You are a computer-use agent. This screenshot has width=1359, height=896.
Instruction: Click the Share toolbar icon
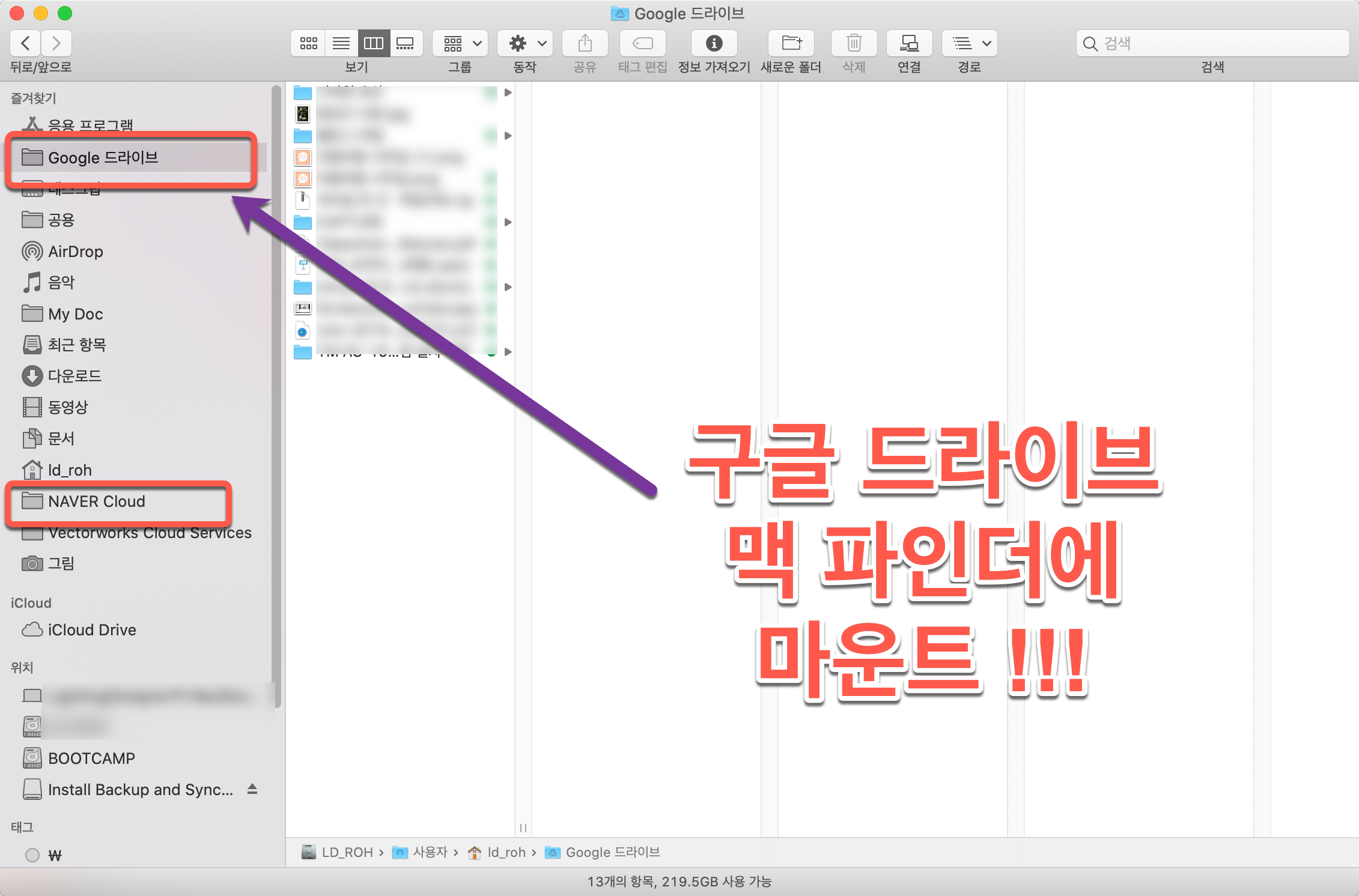[x=585, y=43]
